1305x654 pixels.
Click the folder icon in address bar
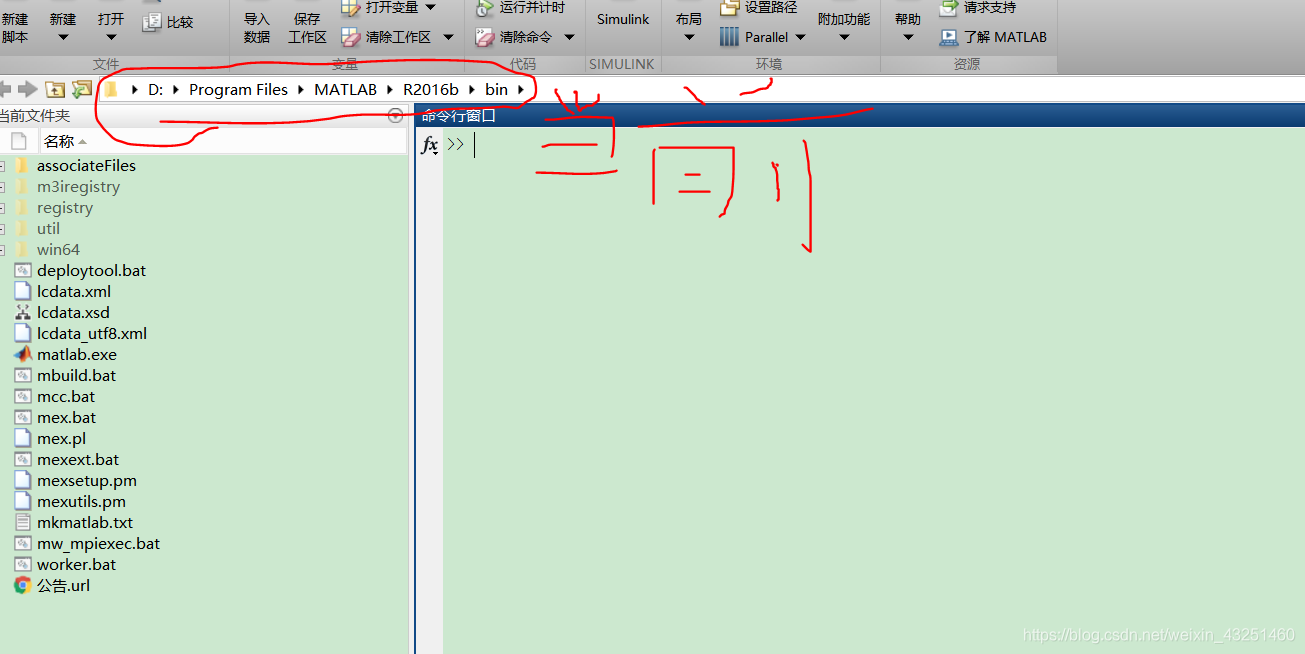point(112,89)
